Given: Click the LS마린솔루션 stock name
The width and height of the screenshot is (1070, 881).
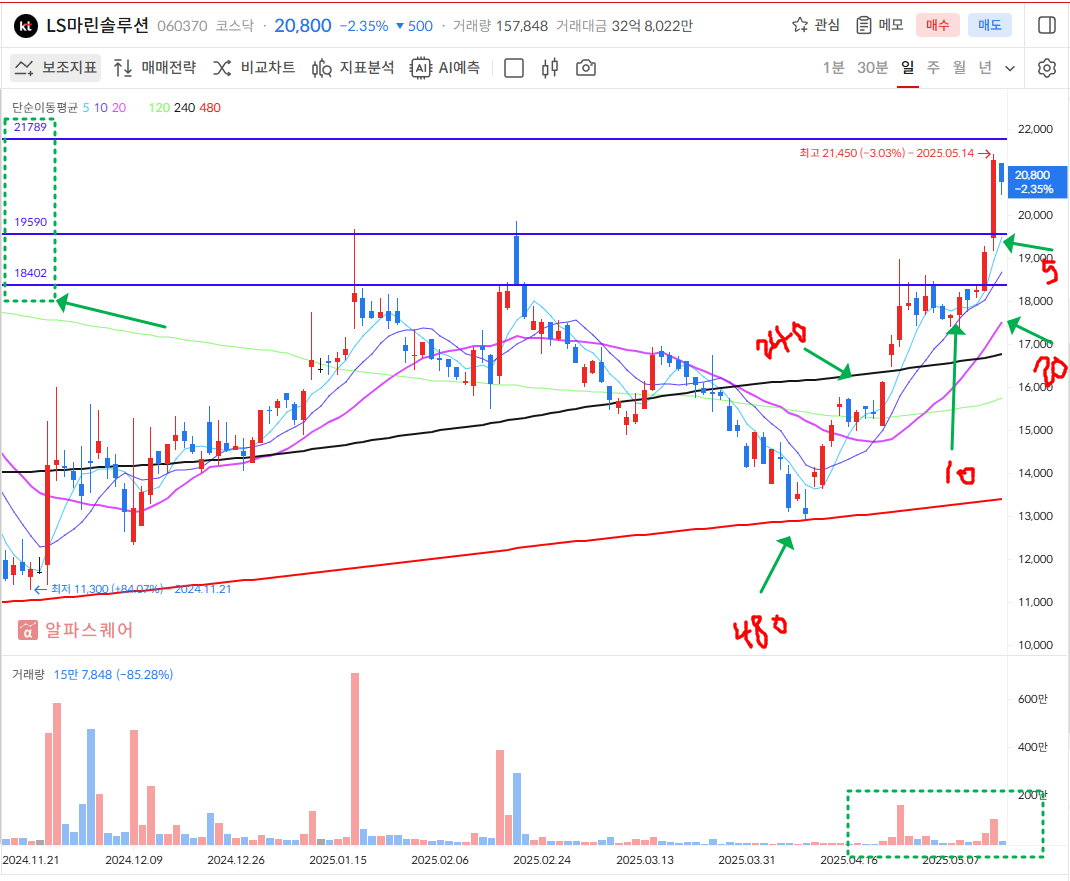Looking at the screenshot, I should [98, 25].
